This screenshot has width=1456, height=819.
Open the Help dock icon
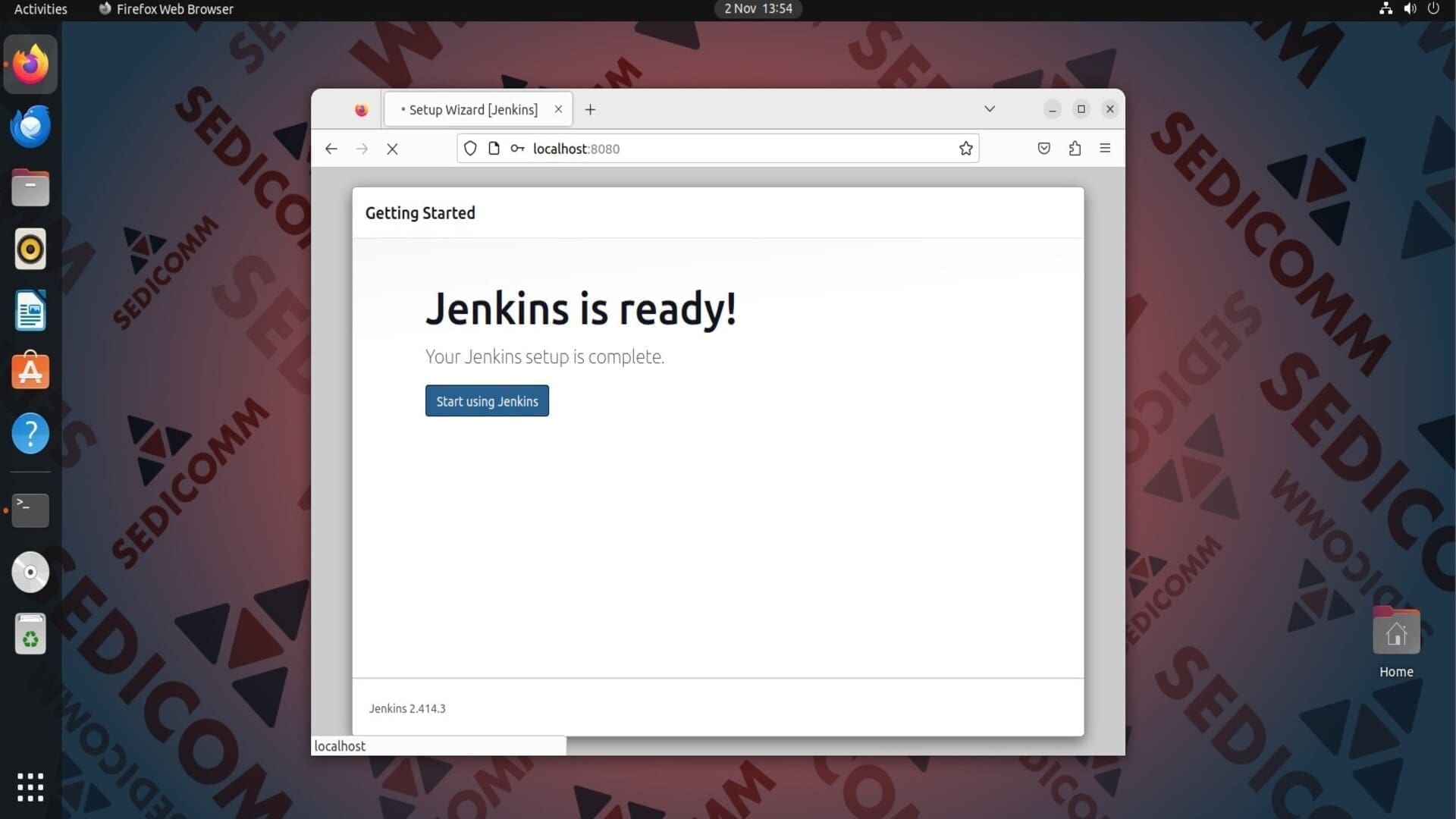pos(30,434)
